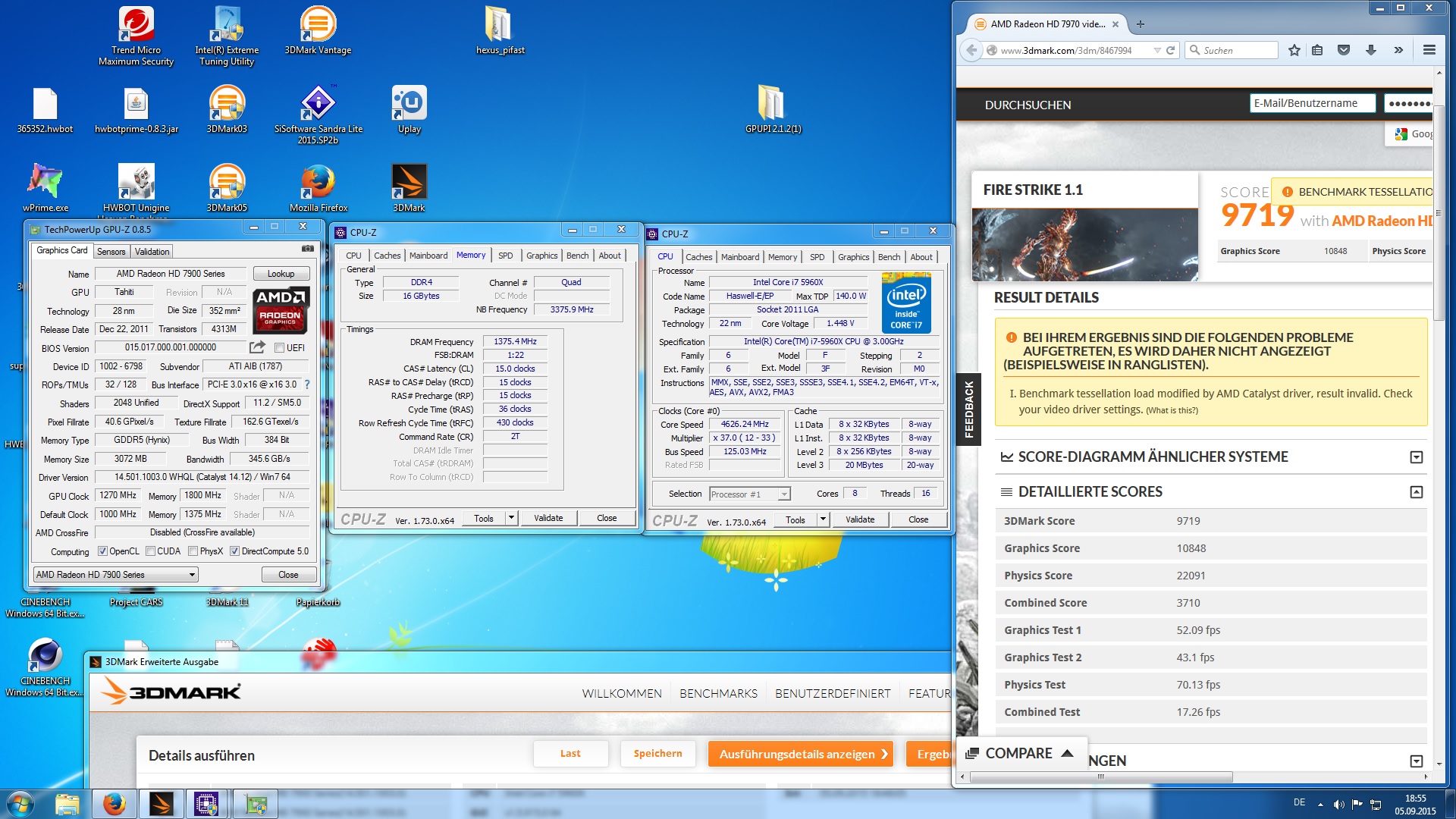
Task: Select BENUTZERDEFINIERT in 3DMark
Action: [x=833, y=693]
